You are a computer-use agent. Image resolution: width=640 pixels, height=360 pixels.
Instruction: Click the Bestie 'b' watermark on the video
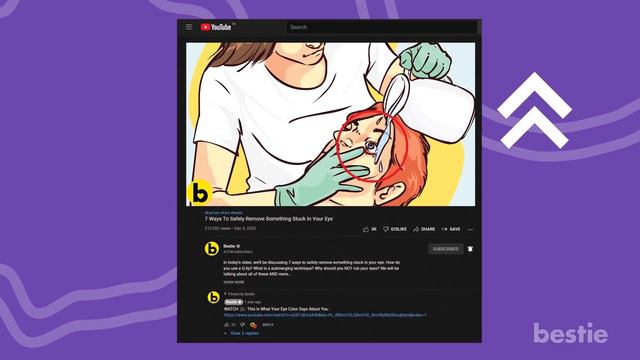200,192
